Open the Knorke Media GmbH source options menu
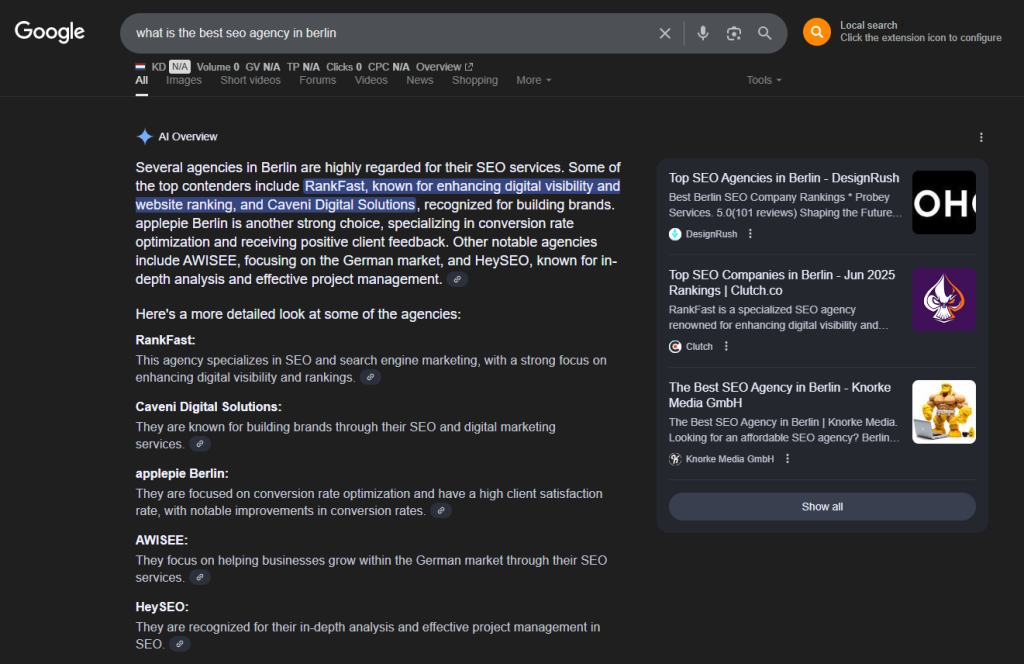Screen dimensions: 1024x664 click(x=788, y=459)
